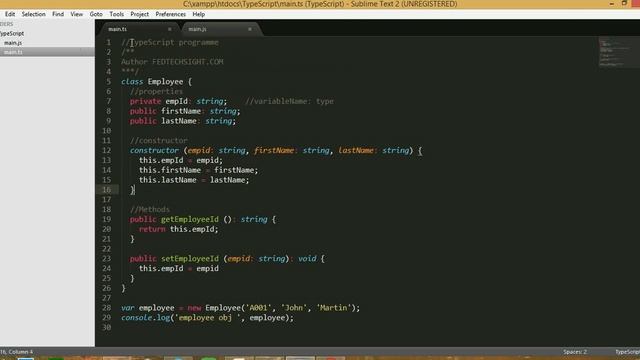Click 'this.firstName = firstName;' line
Screen dimensions: 640x360
198,170
